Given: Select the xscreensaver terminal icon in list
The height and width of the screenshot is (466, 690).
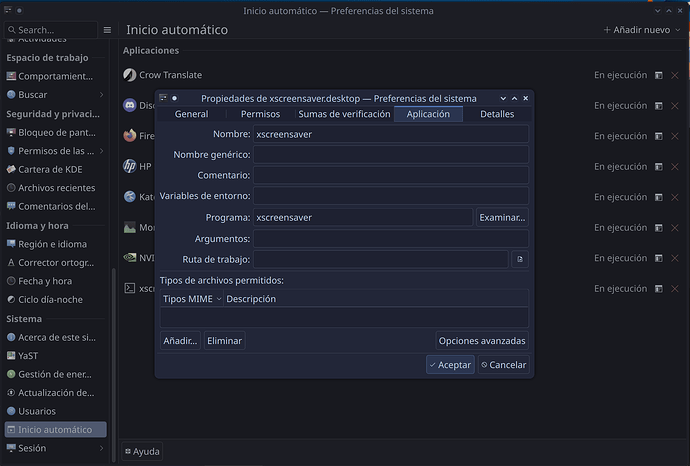Looking at the screenshot, I should pyautogui.click(x=129, y=288).
